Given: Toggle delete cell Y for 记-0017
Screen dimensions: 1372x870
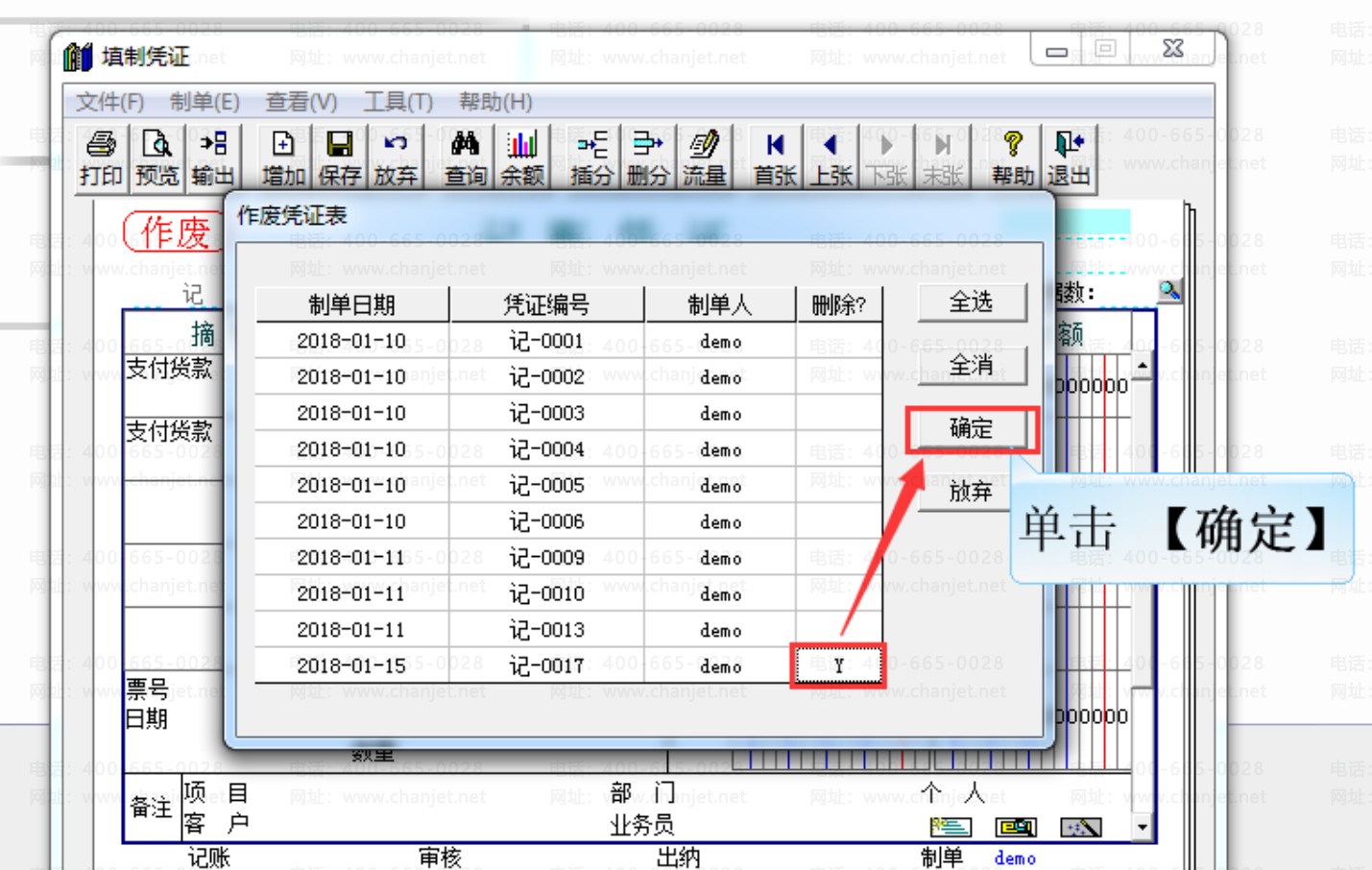Looking at the screenshot, I should click(x=838, y=665).
